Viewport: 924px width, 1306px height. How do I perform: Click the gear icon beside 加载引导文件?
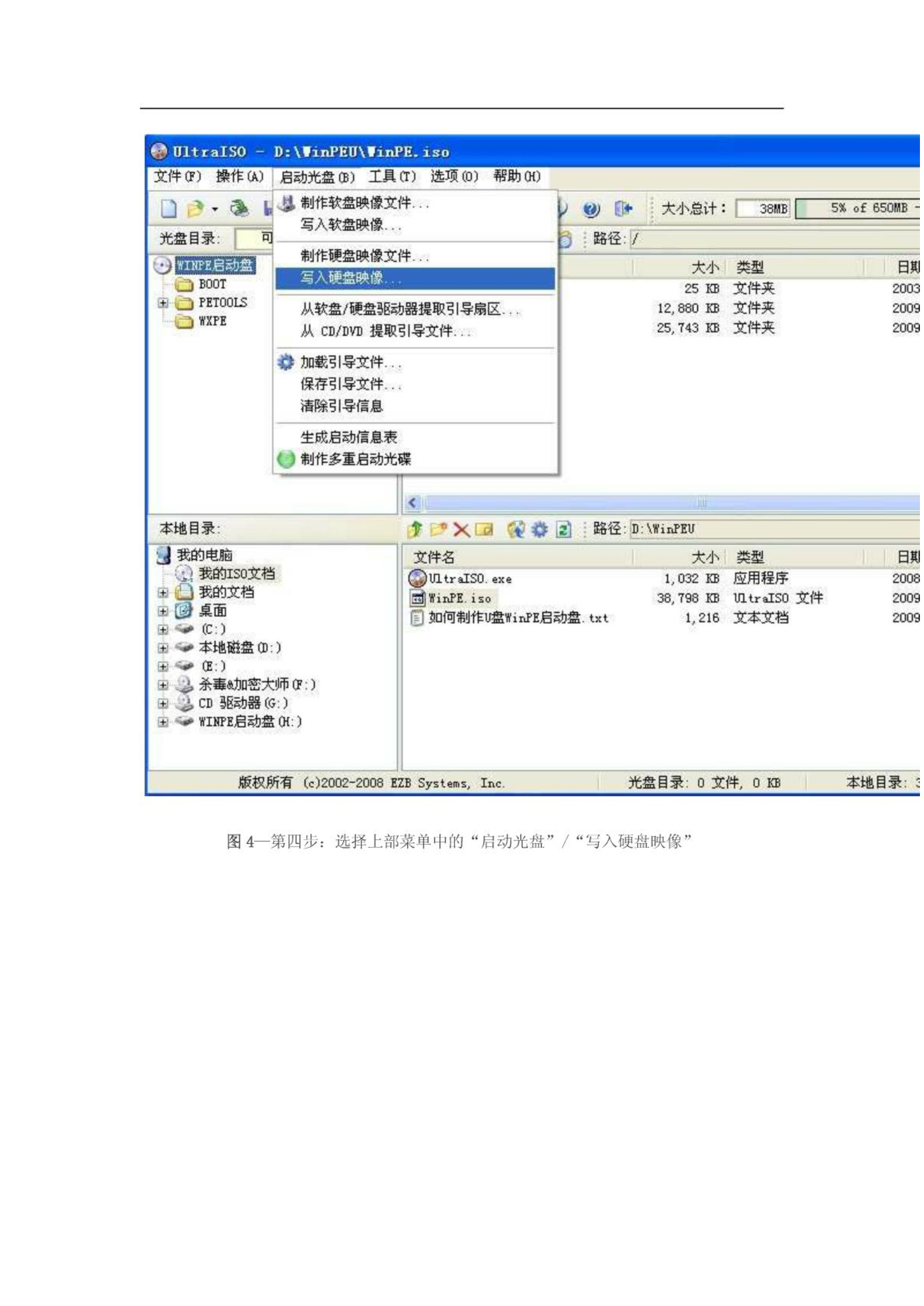point(287,364)
